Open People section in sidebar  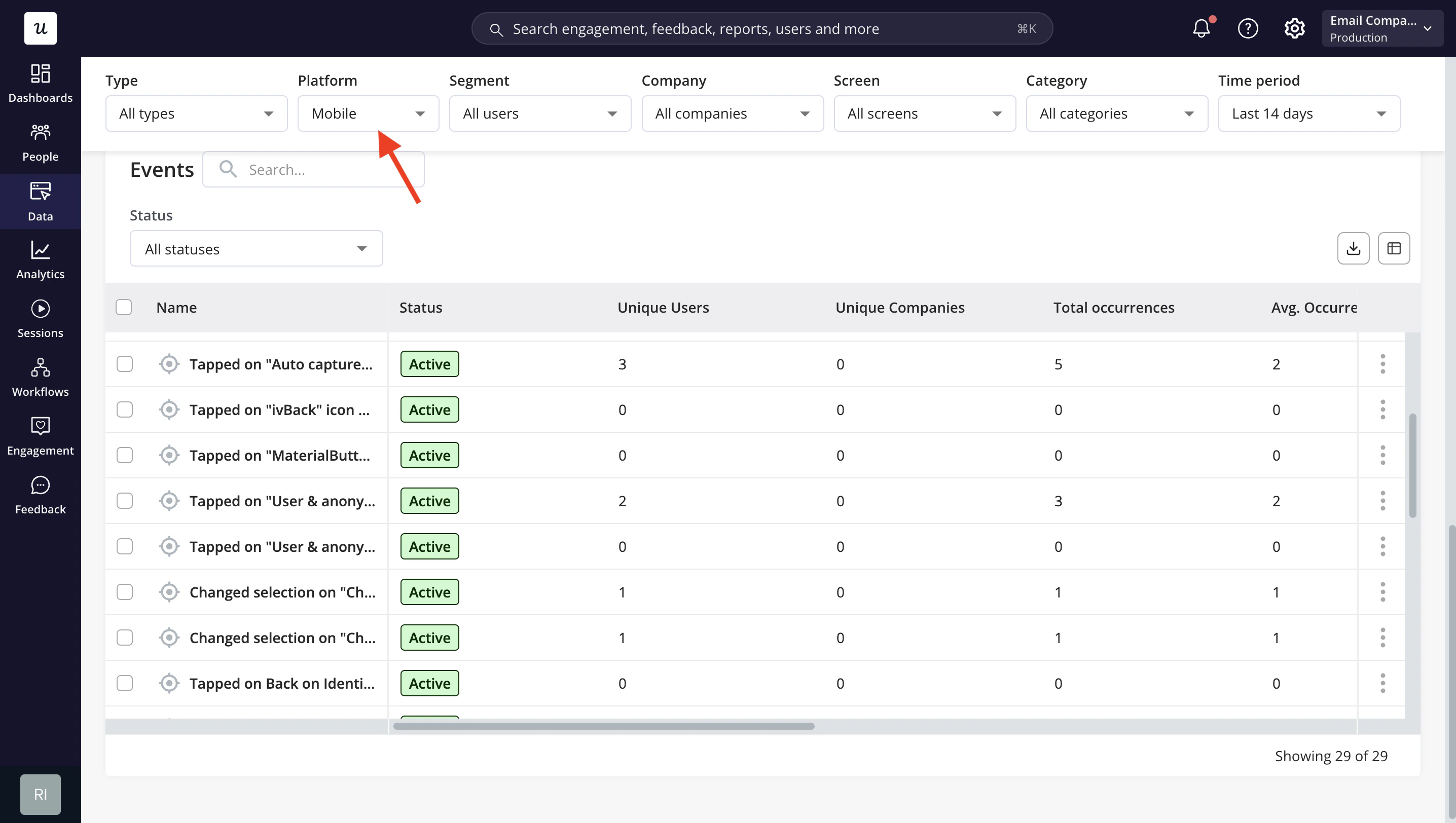click(x=40, y=143)
